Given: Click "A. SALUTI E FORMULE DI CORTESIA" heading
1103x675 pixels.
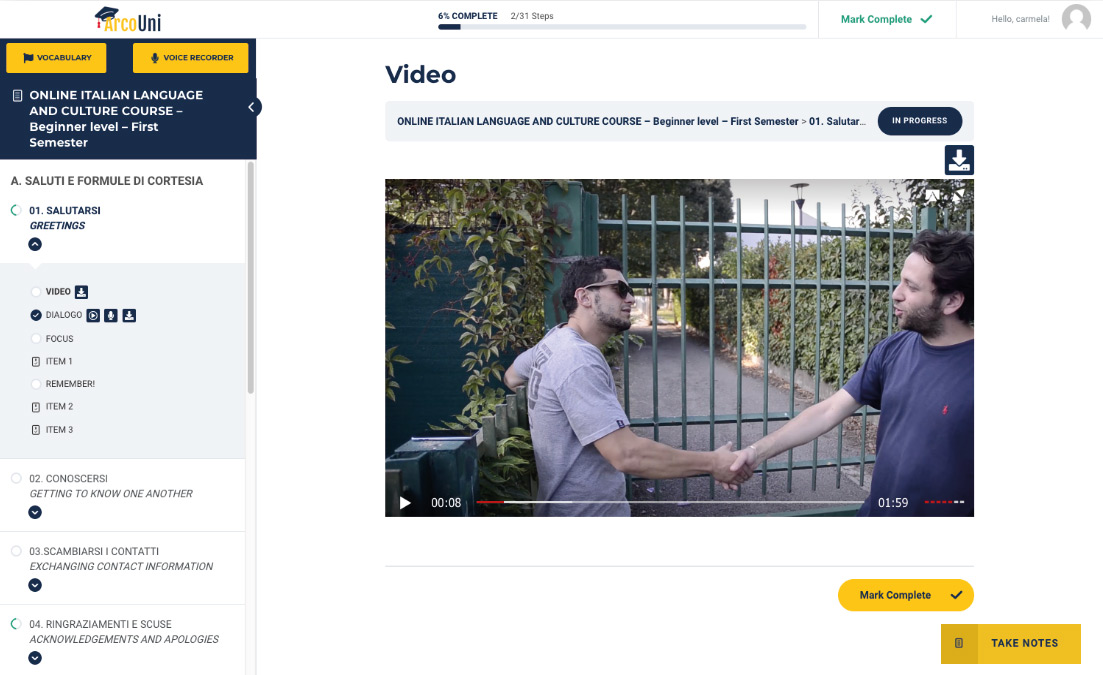Looking at the screenshot, I should point(107,181).
